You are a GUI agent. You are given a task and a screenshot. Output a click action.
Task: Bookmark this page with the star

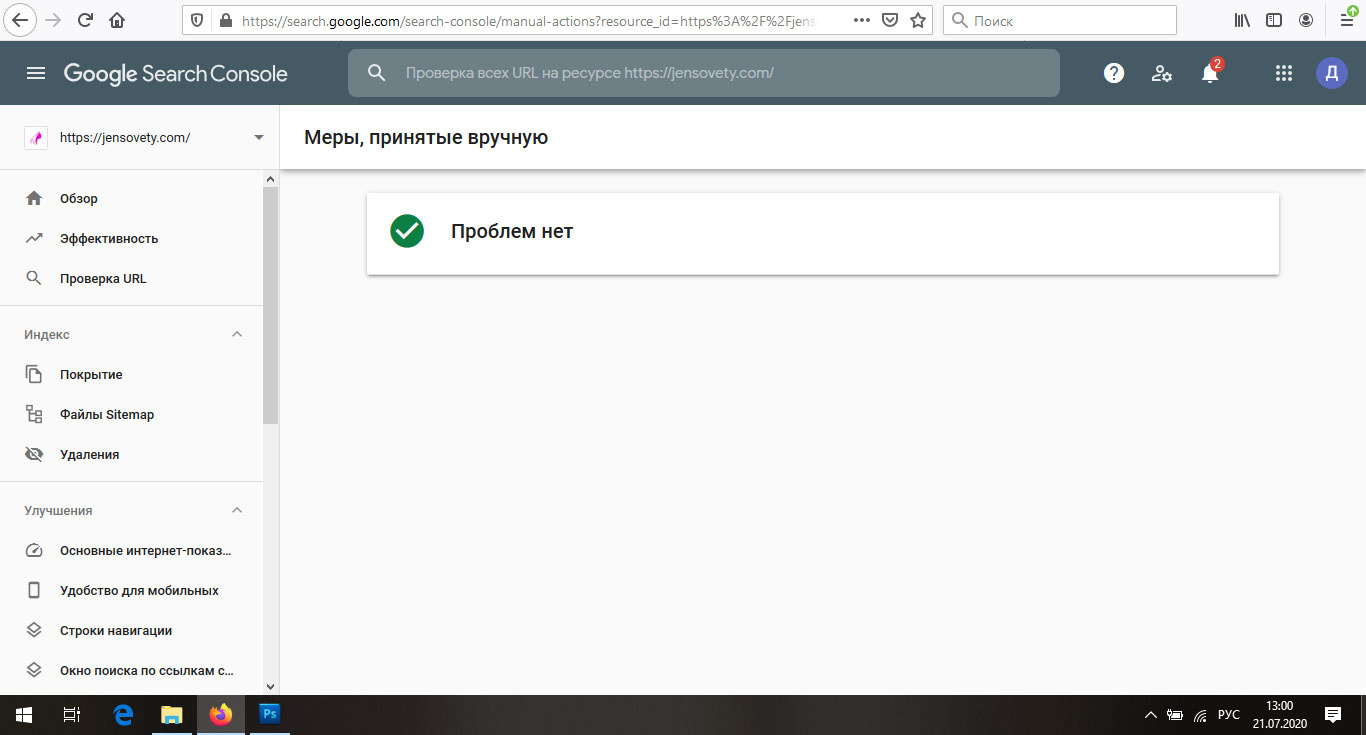tap(918, 20)
